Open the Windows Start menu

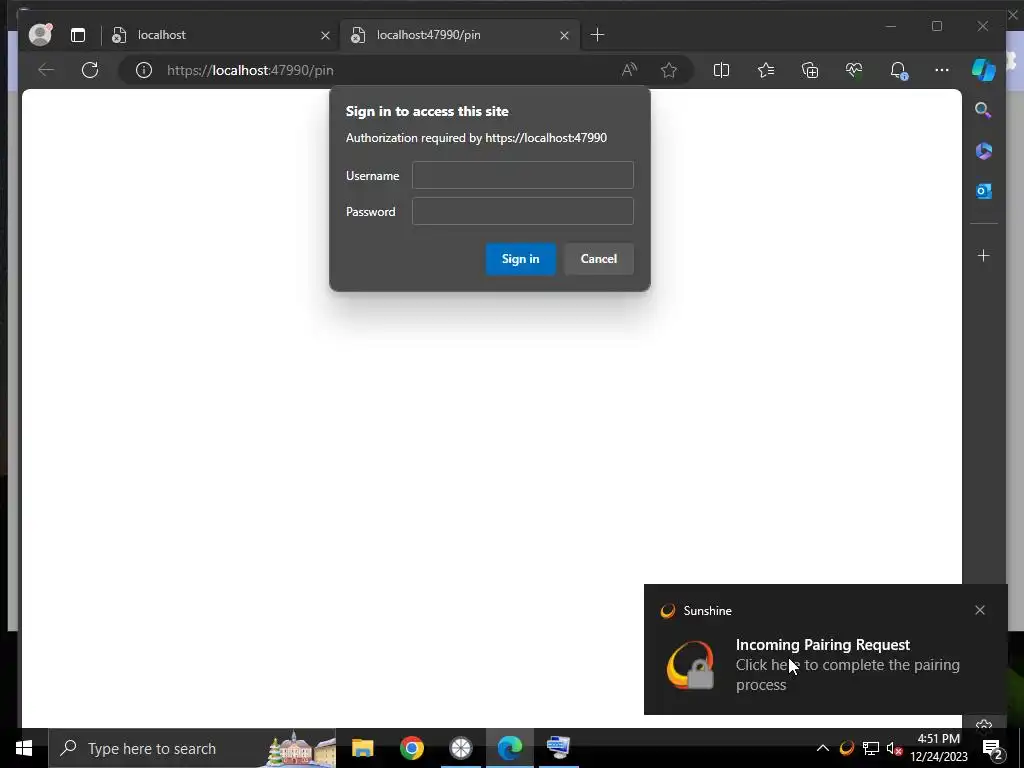[x=24, y=748]
